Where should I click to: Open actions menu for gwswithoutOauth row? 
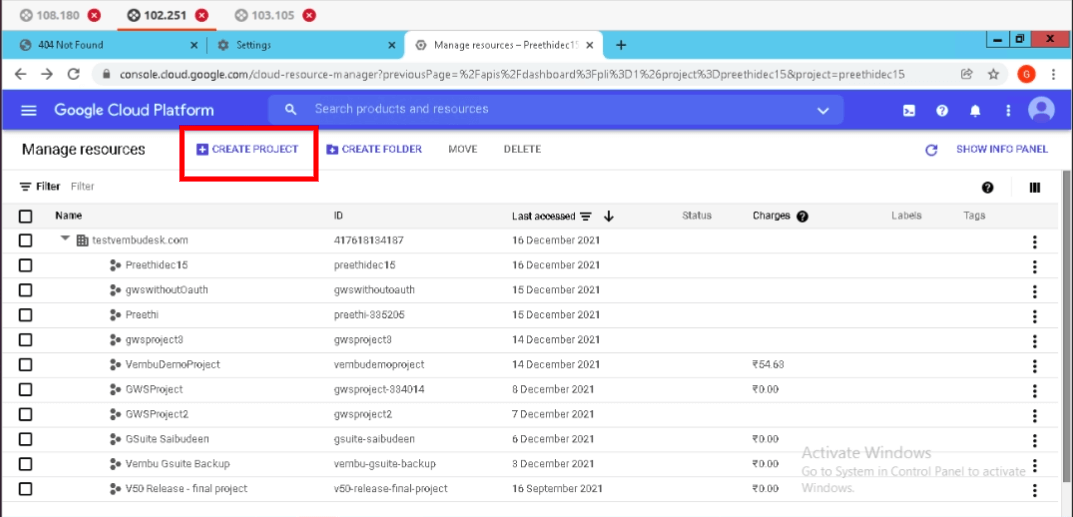coord(1035,291)
